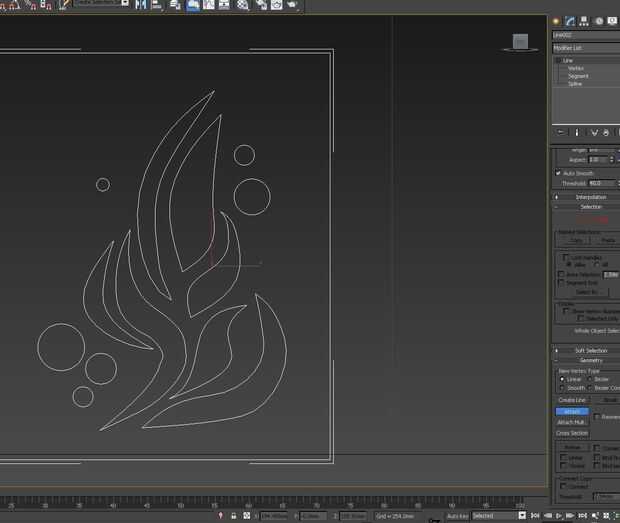This screenshot has height=523, width=620.
Task: Toggle the Show End Result icon
Action: 577,132
